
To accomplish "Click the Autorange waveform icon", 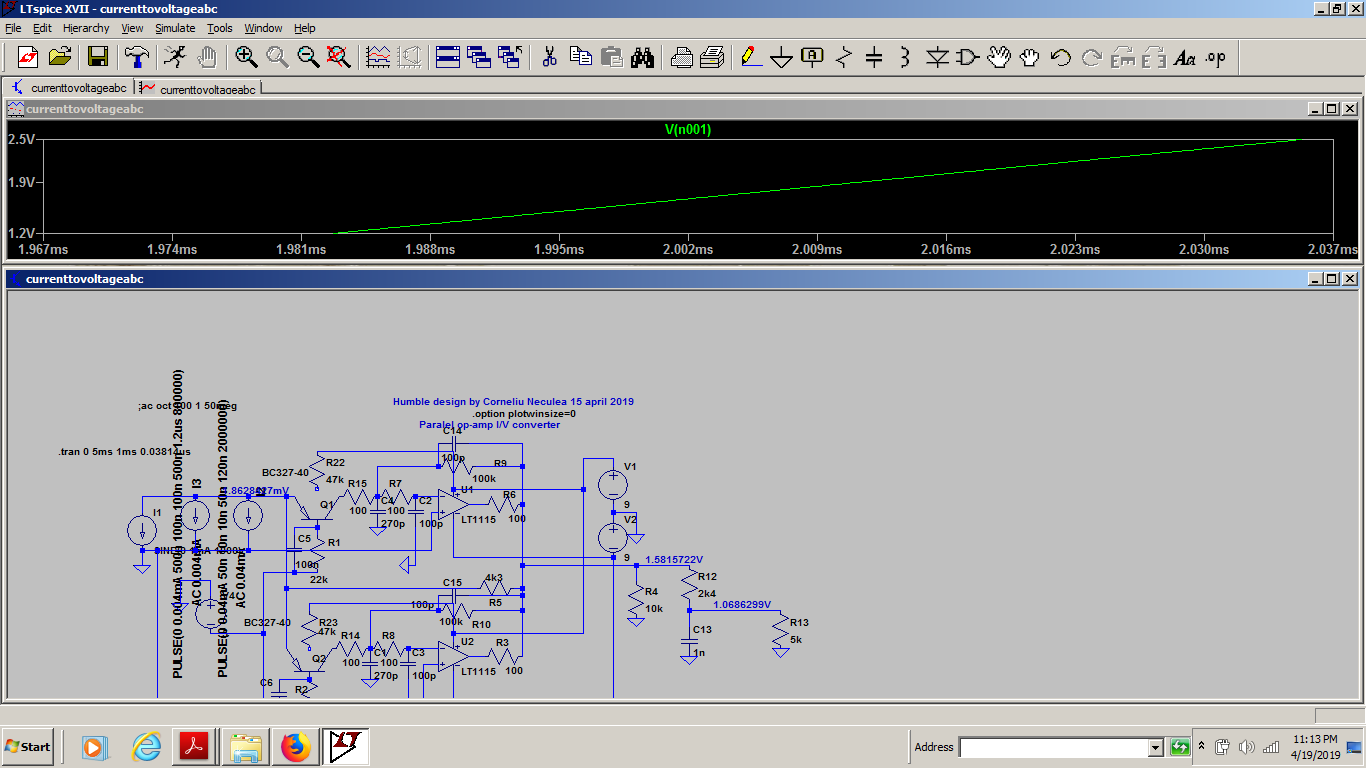I will click(x=378, y=57).
